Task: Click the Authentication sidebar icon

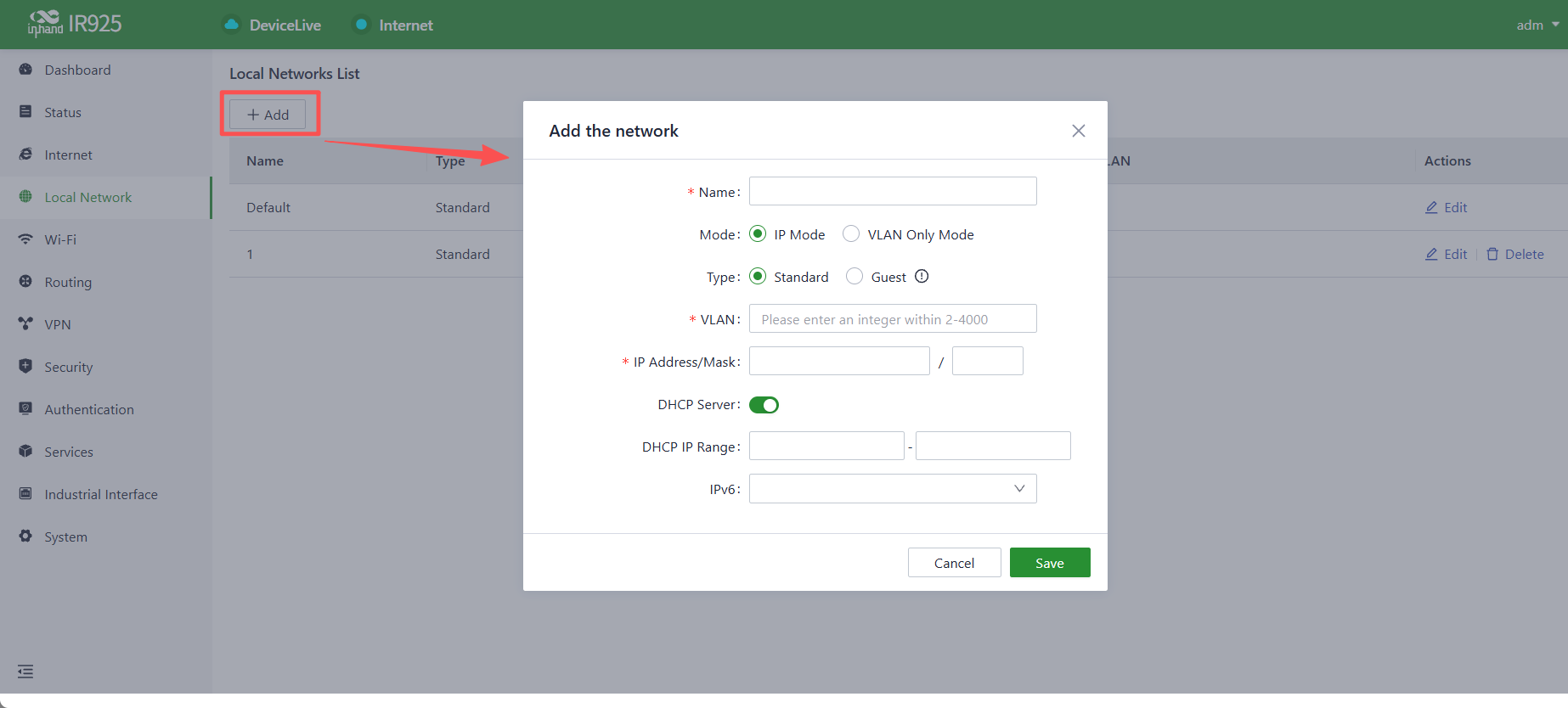Action: [25, 409]
